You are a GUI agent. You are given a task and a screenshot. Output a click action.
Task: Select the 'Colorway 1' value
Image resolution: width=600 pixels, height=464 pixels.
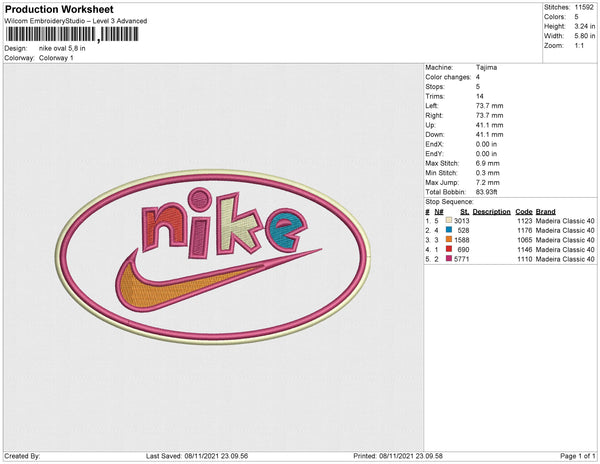pos(56,58)
